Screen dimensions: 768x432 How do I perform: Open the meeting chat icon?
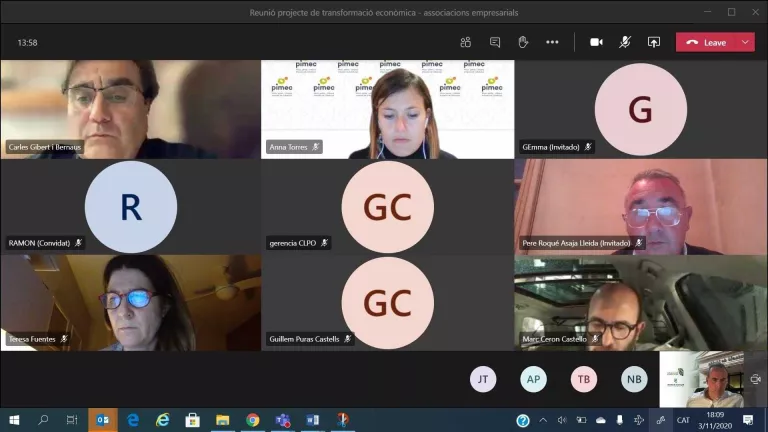(x=495, y=42)
